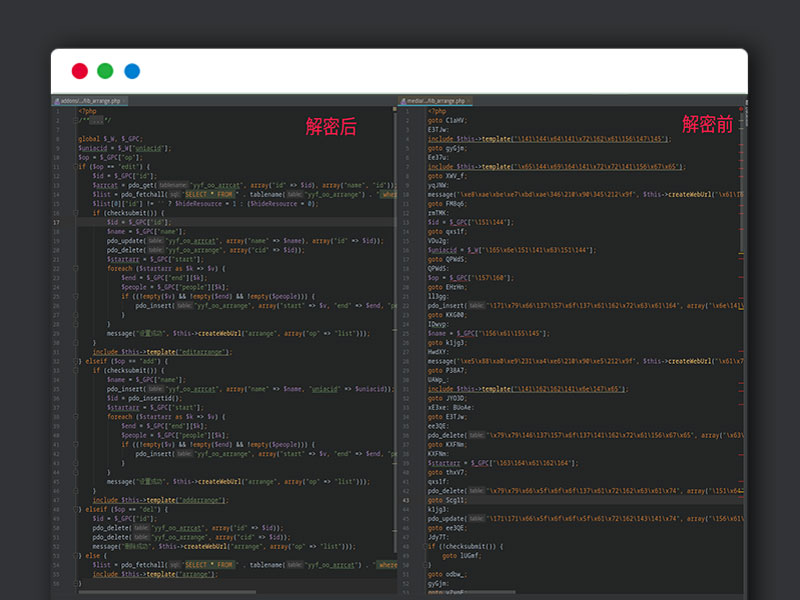This screenshot has height=600, width=800.
Task: Collapse the elseif $op == "add" block
Action: point(75,360)
